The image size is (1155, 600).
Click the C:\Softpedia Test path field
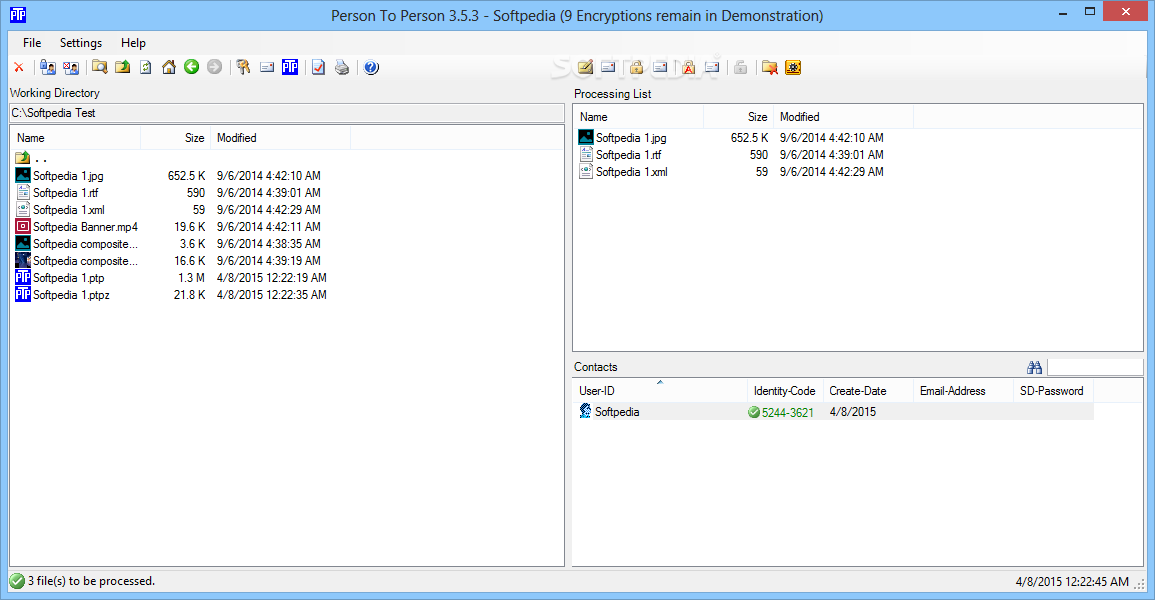point(287,113)
